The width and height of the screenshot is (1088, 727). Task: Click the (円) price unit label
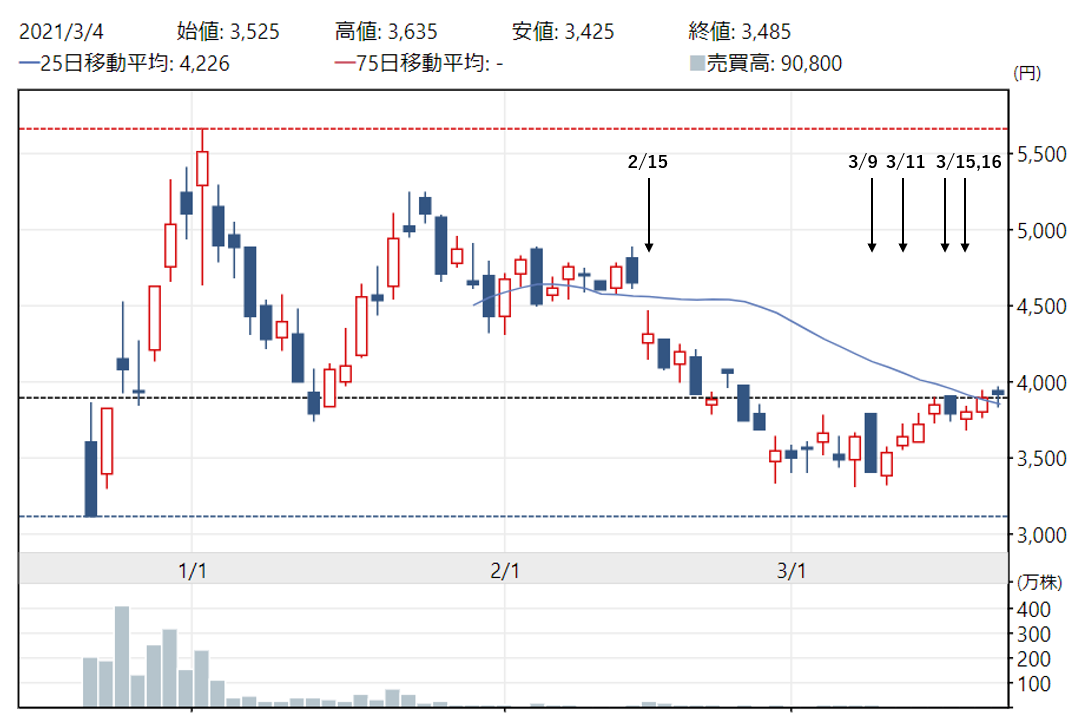[1027, 73]
